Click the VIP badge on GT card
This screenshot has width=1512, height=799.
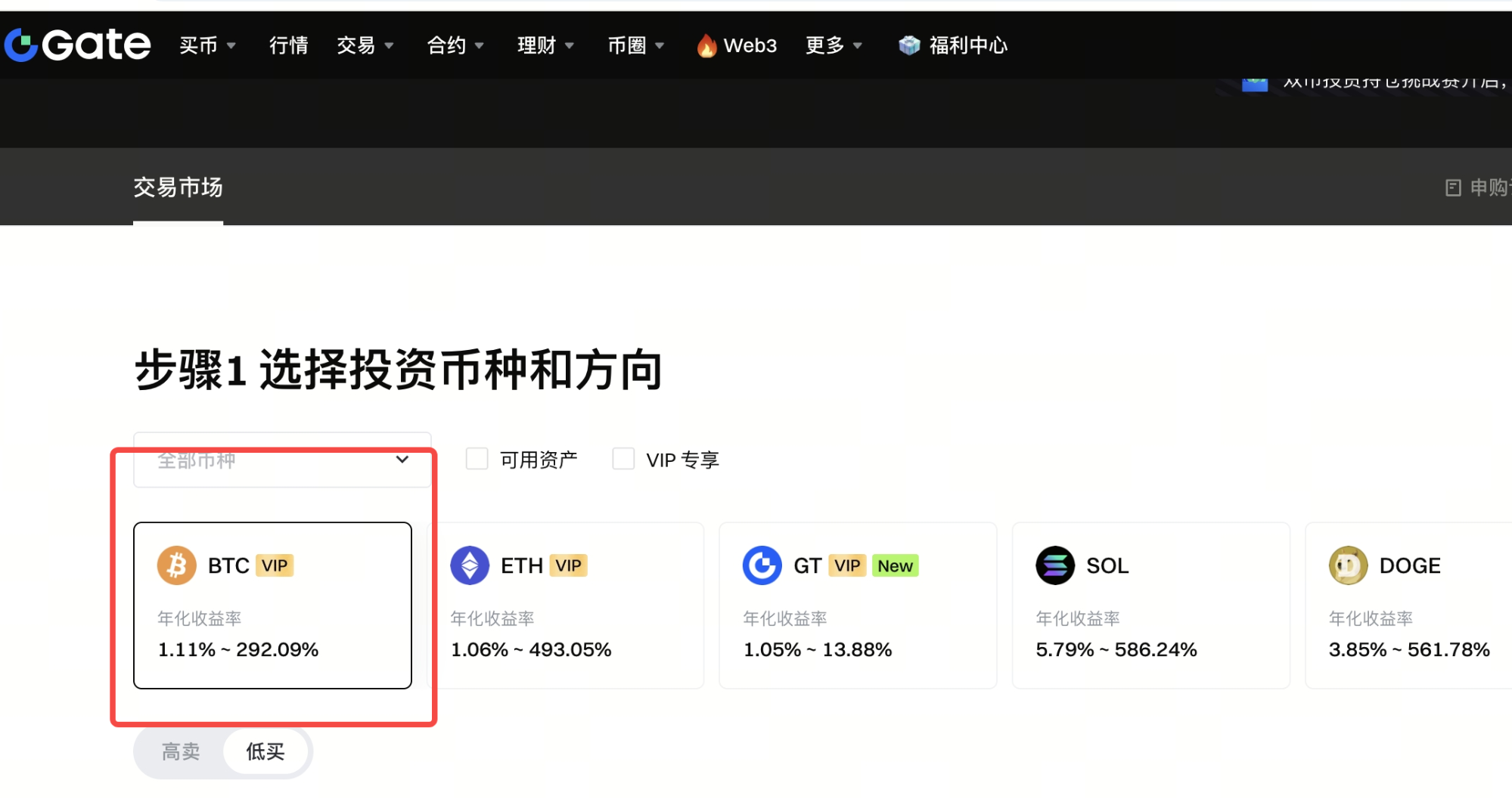point(847,565)
